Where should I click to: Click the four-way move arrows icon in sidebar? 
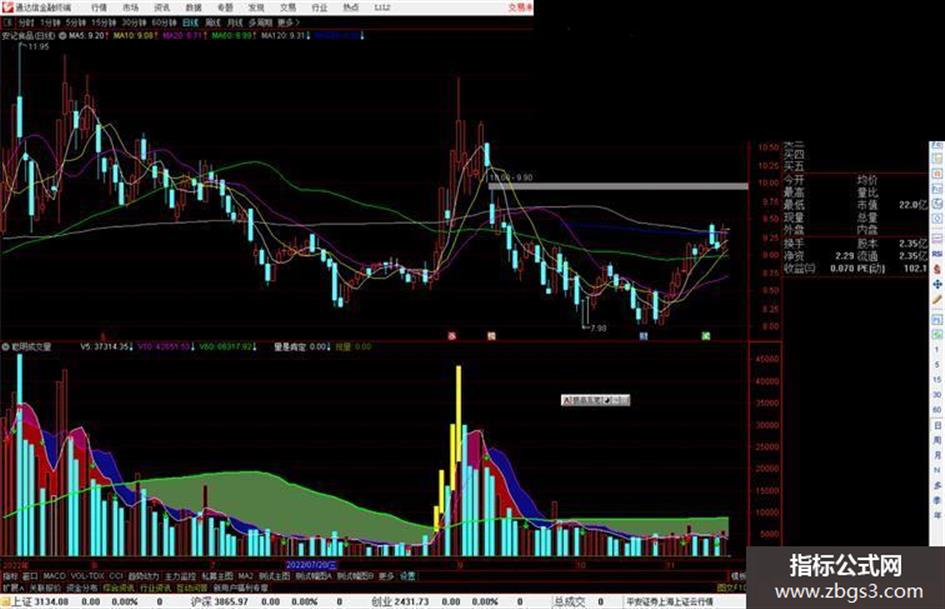[x=937, y=283]
